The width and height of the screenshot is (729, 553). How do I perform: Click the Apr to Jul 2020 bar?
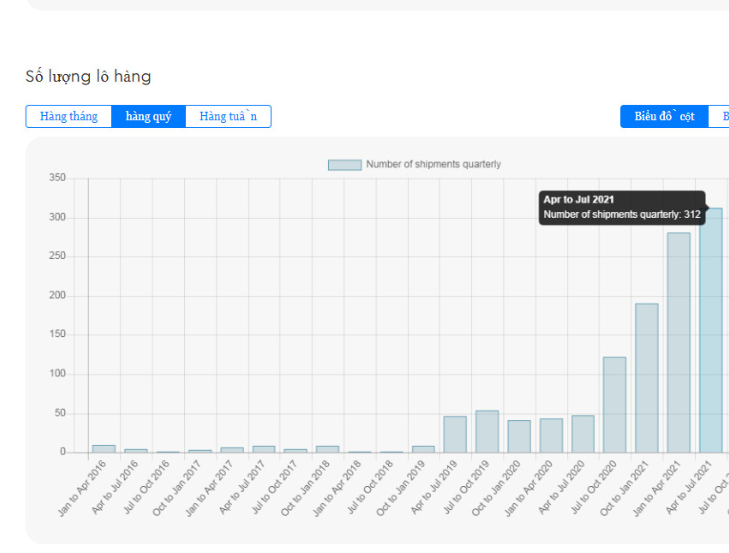point(582,435)
